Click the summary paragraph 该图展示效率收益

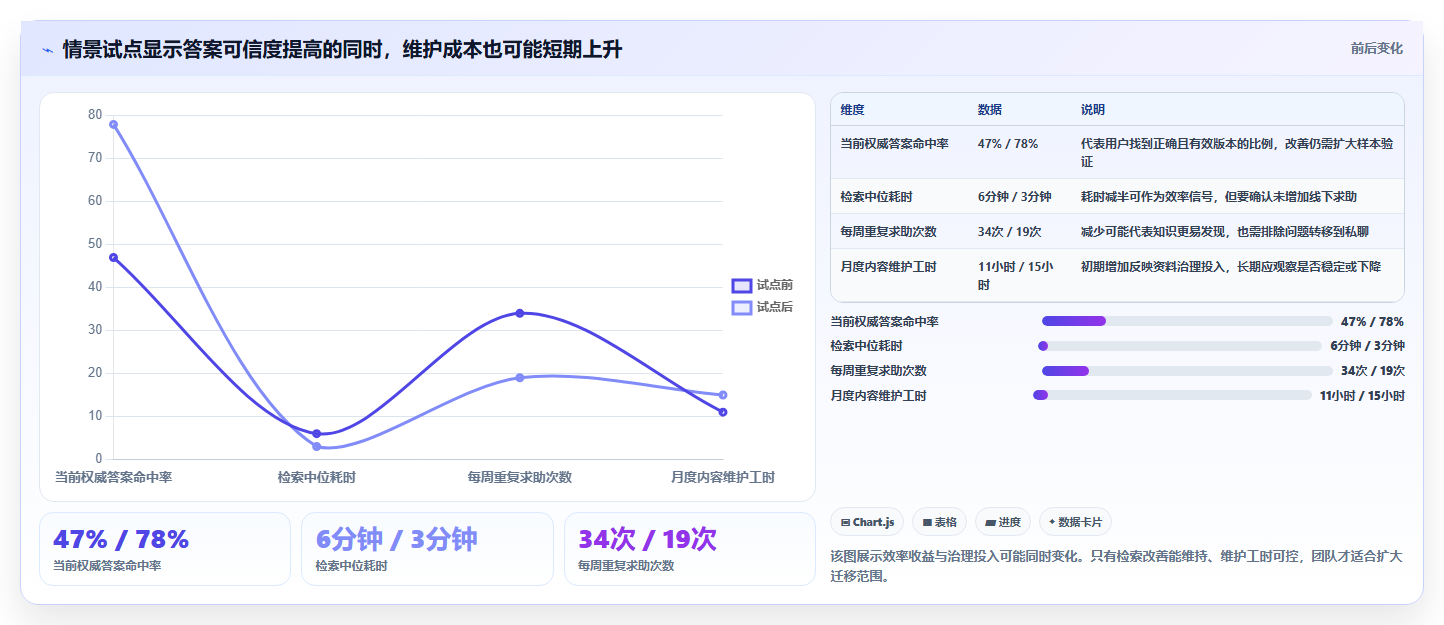tap(1116, 566)
